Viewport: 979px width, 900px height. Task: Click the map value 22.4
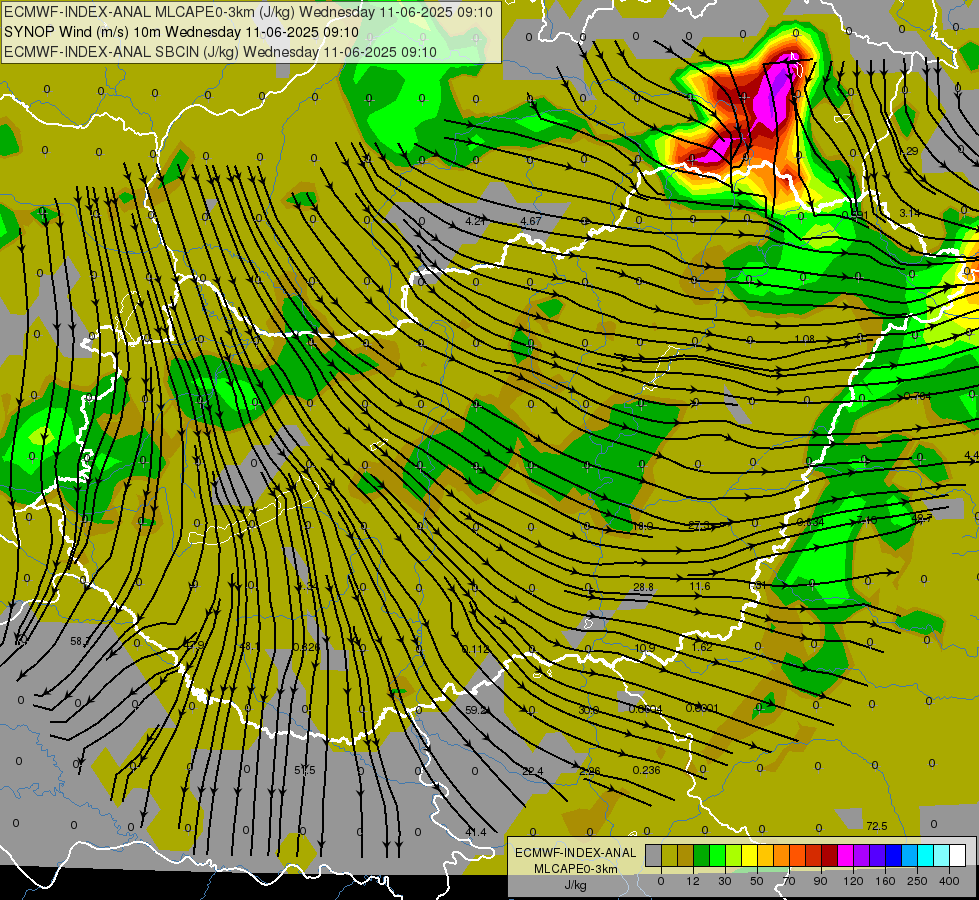point(533,771)
